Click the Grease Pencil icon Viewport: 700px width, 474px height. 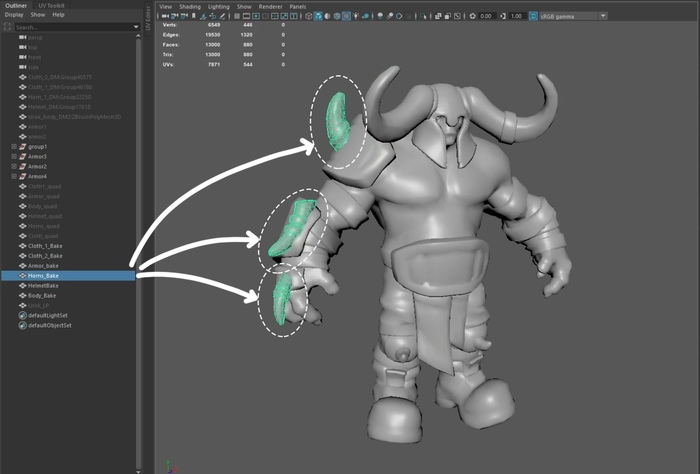pos(222,16)
